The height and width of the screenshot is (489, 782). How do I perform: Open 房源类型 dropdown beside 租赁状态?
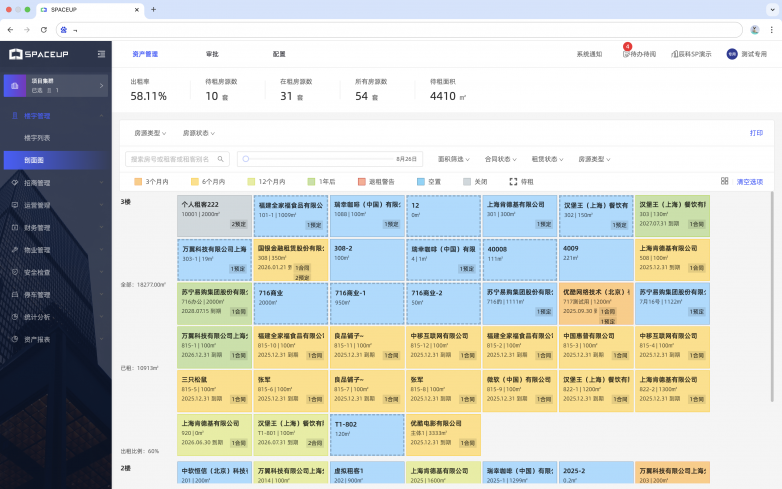594,159
